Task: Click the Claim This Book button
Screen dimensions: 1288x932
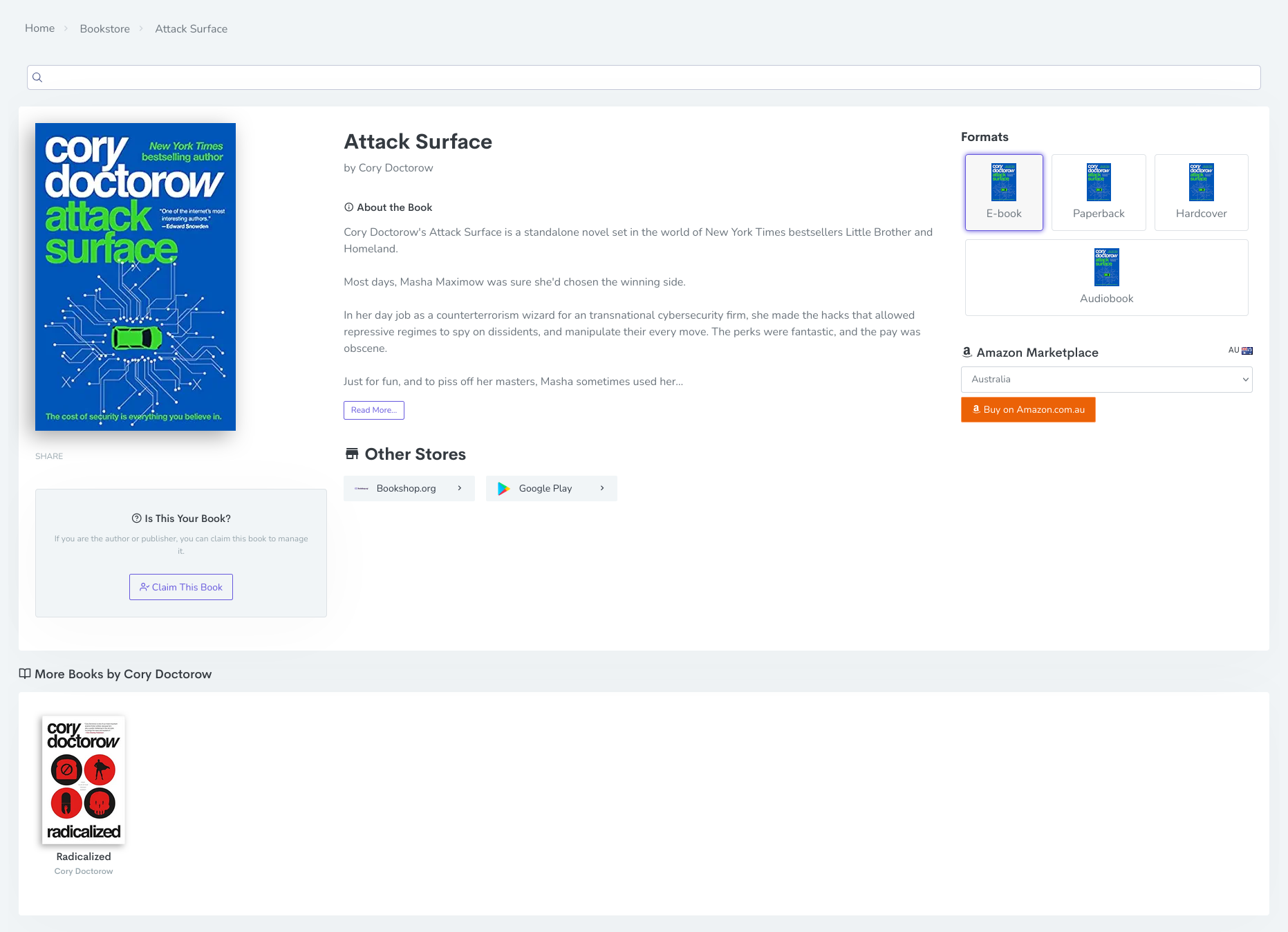Action: click(180, 586)
